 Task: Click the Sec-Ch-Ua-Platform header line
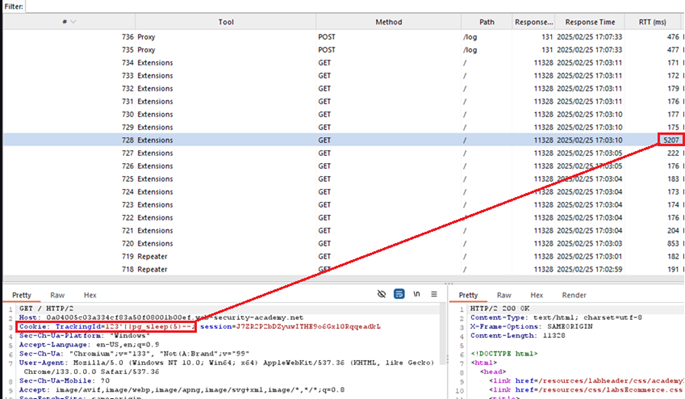click(x=84, y=336)
